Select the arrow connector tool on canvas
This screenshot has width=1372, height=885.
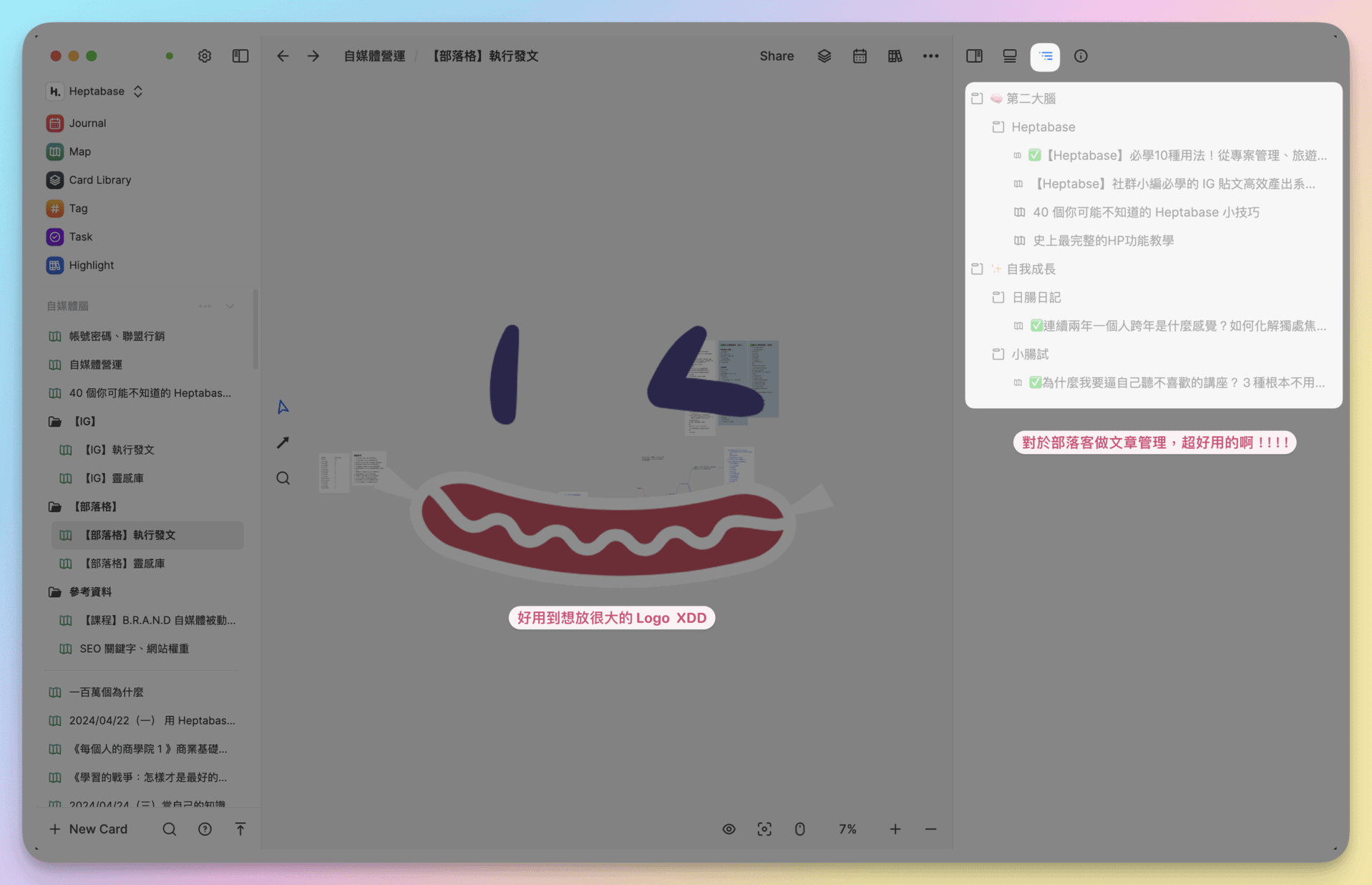[283, 442]
